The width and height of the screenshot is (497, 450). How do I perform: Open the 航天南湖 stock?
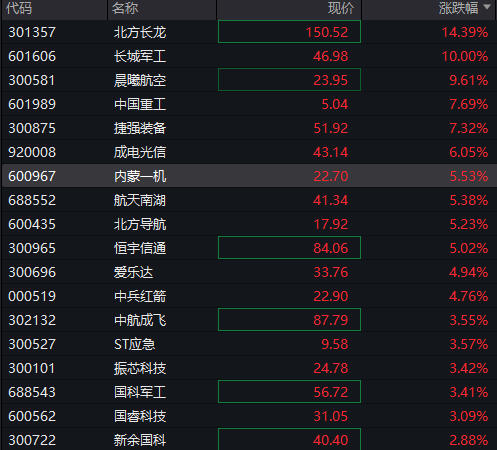tap(140, 200)
